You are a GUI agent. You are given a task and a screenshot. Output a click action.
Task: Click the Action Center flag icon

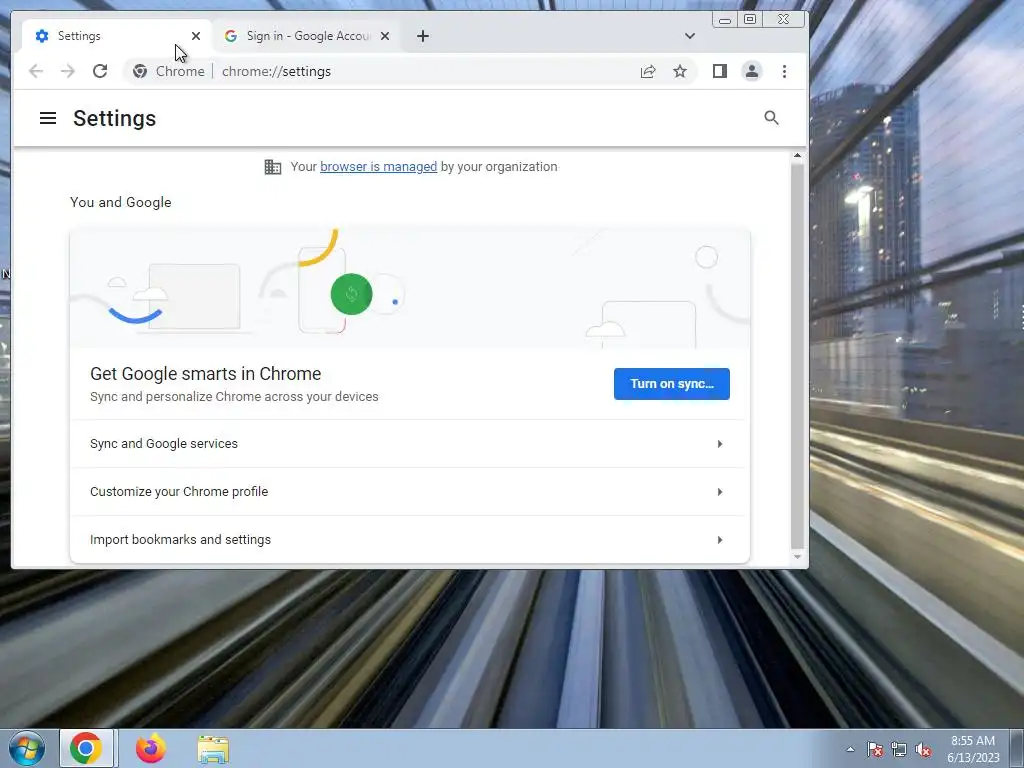875,749
